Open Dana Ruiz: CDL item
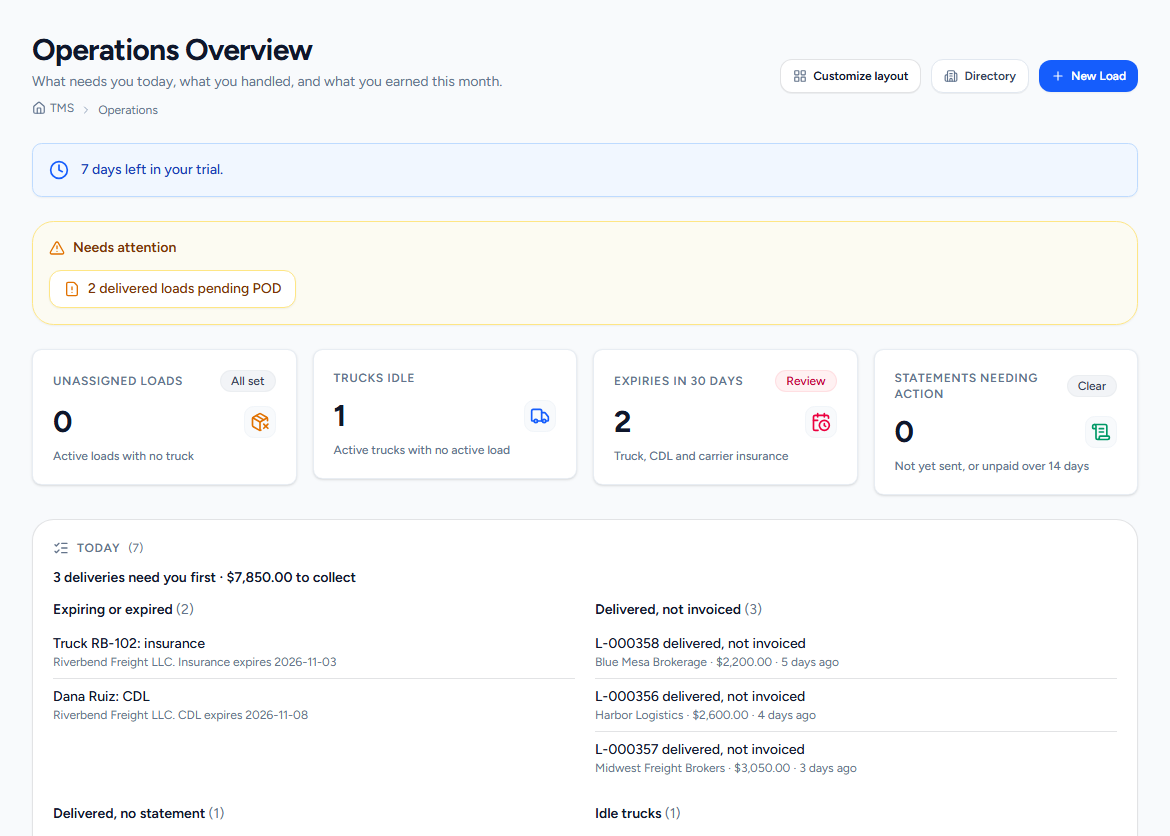 pos(313,705)
